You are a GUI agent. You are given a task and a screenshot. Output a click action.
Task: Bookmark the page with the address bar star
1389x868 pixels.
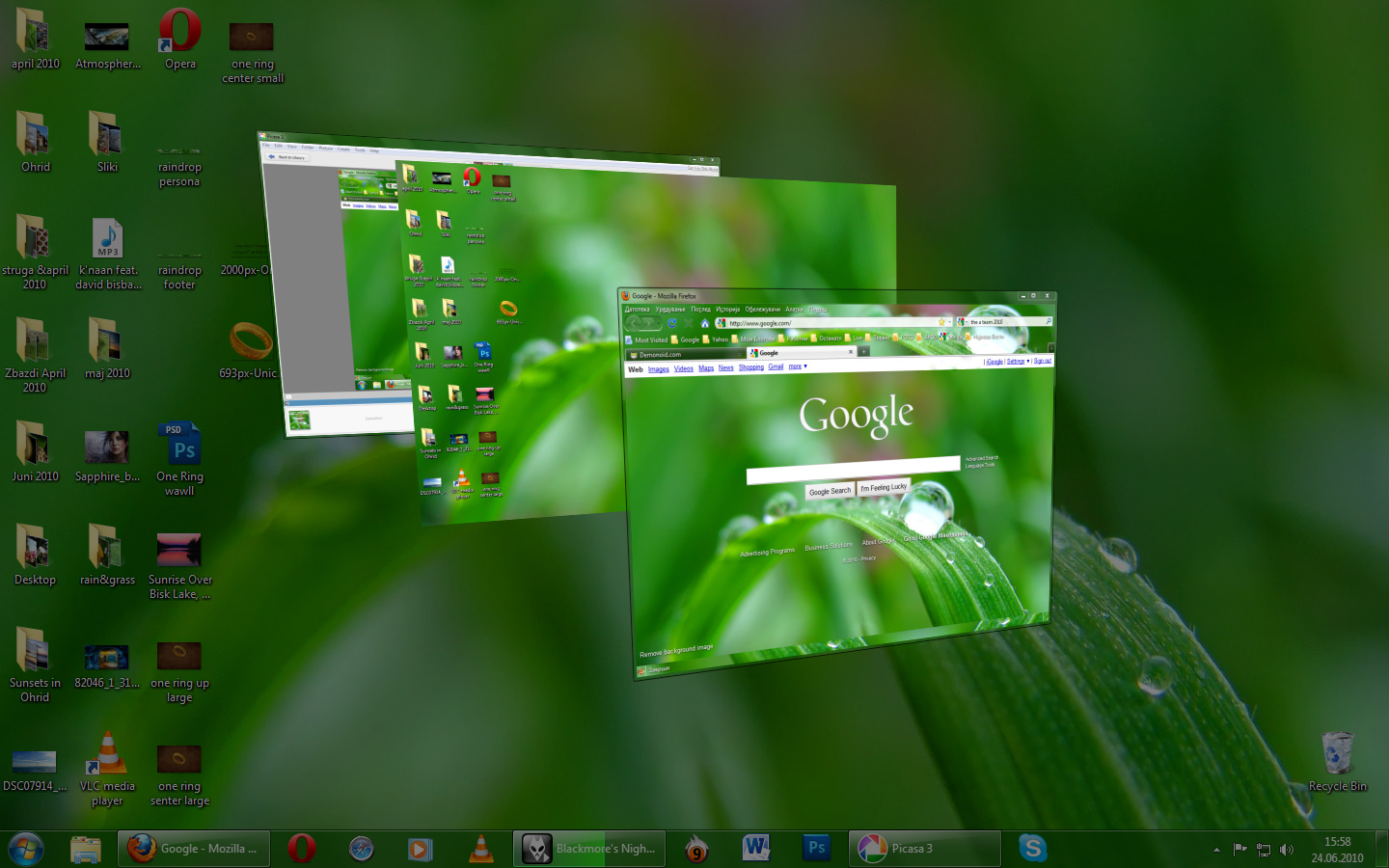pos(941,321)
